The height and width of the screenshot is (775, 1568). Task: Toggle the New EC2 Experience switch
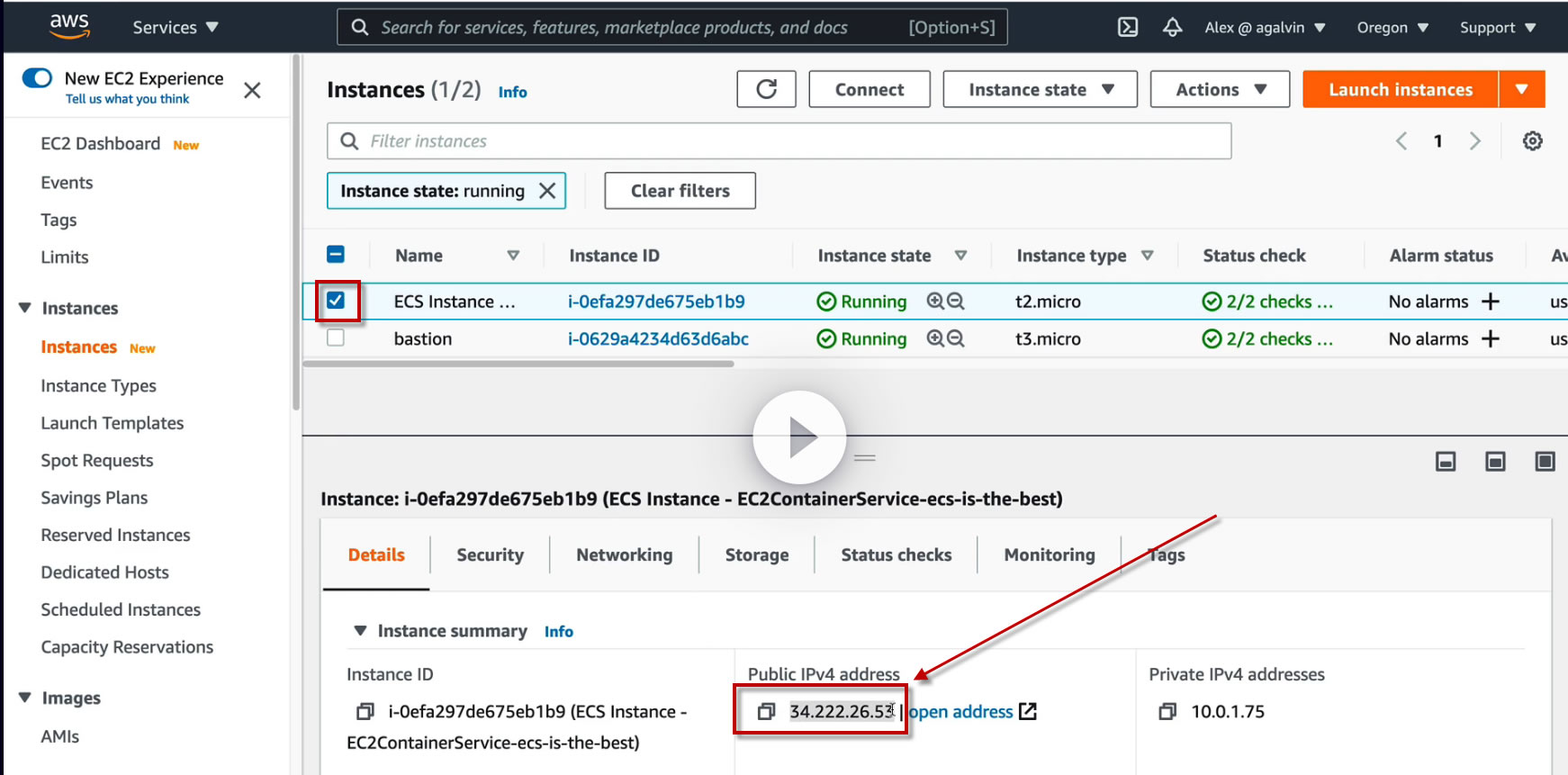click(37, 78)
